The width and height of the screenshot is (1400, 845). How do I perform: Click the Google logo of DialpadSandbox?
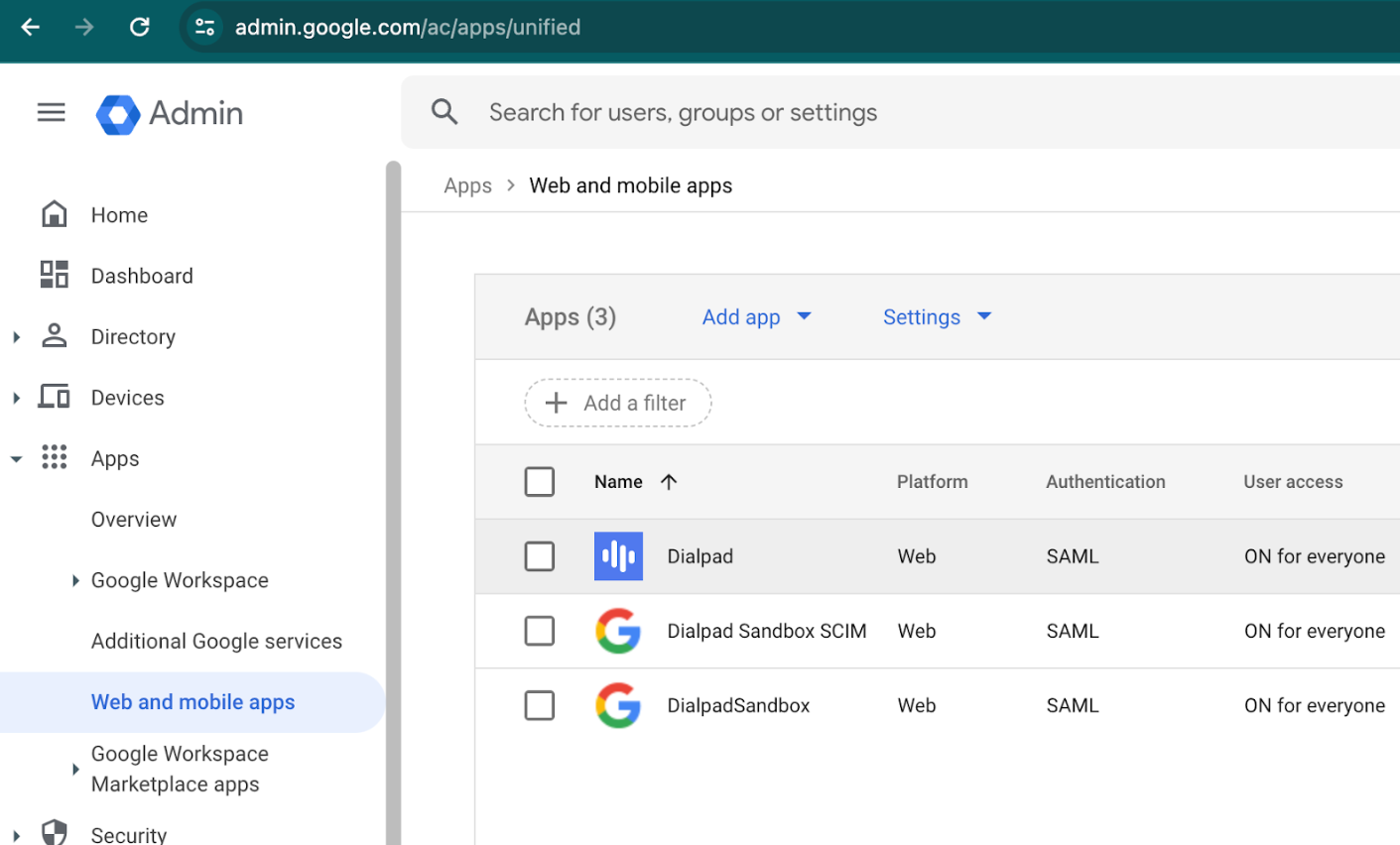coord(618,705)
